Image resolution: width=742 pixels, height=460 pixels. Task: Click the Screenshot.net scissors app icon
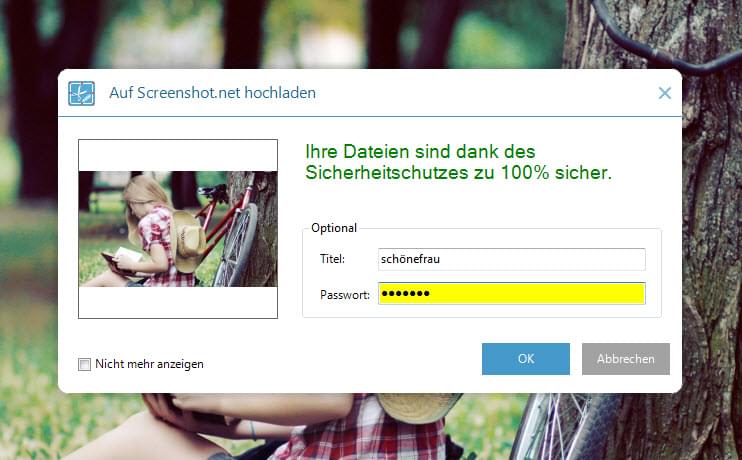(x=81, y=93)
